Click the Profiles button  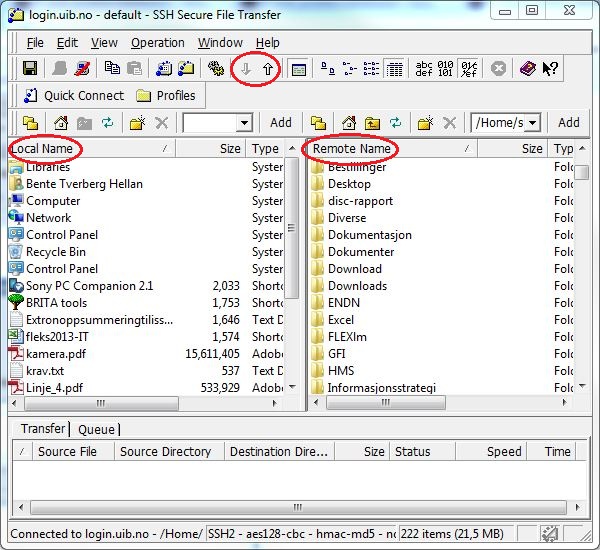click(x=166, y=96)
